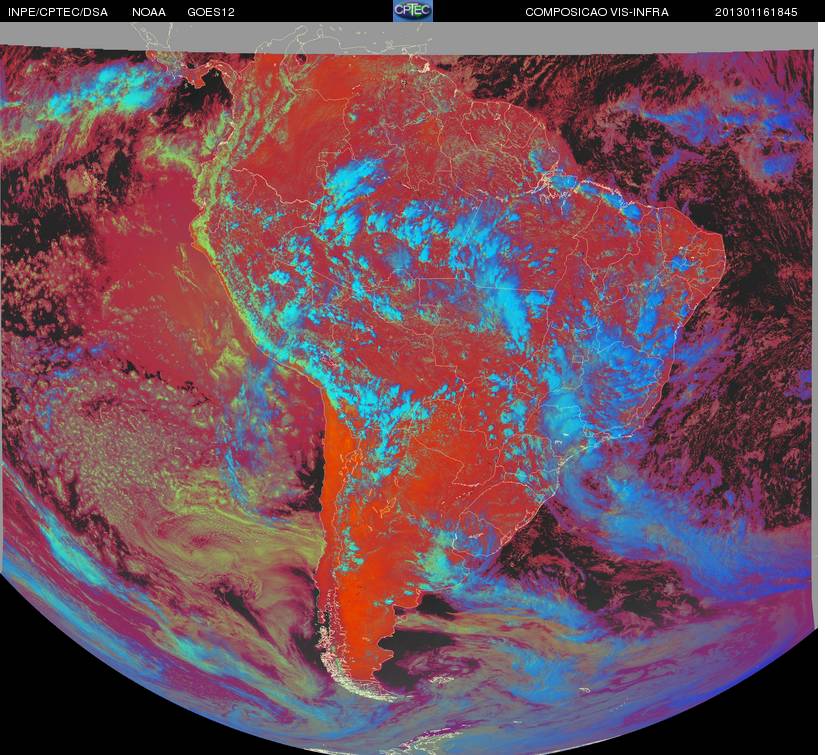Click the COMPOSICAO VIS-INFRA title text

597,12
